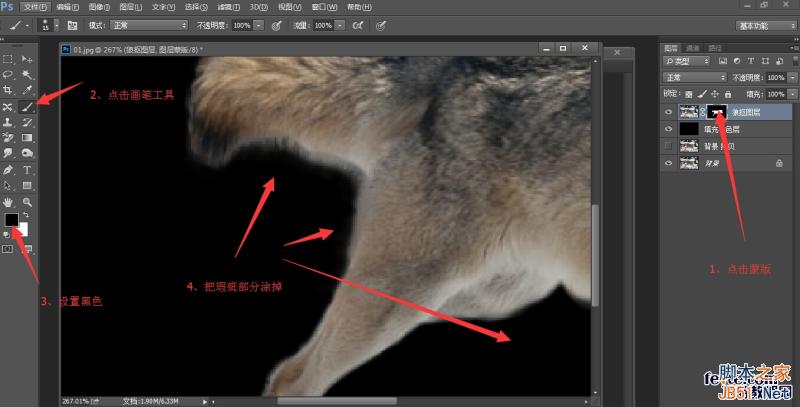
Task: Select the Gradient tool
Action: point(27,138)
